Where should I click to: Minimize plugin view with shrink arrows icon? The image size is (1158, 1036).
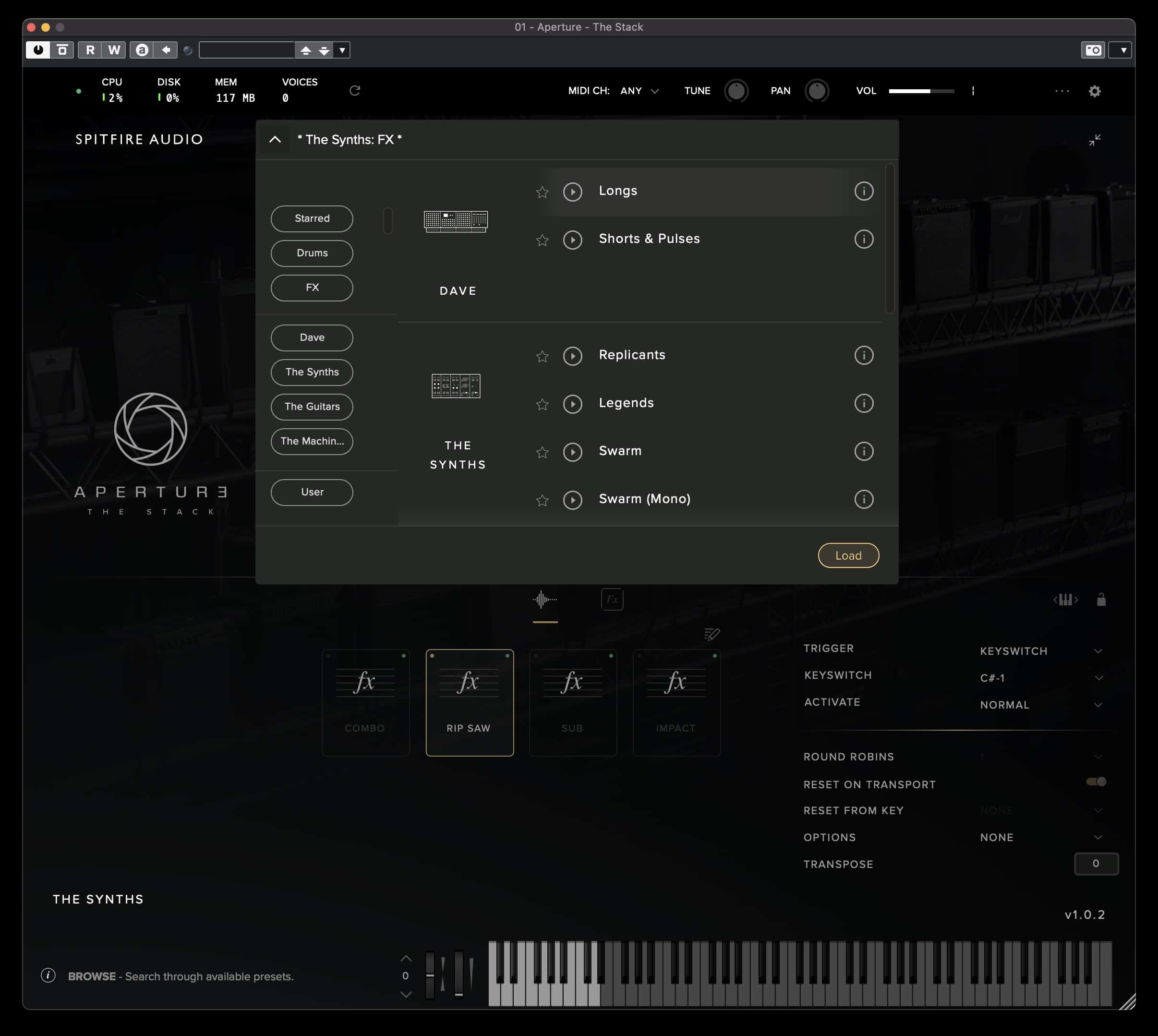coord(1094,140)
